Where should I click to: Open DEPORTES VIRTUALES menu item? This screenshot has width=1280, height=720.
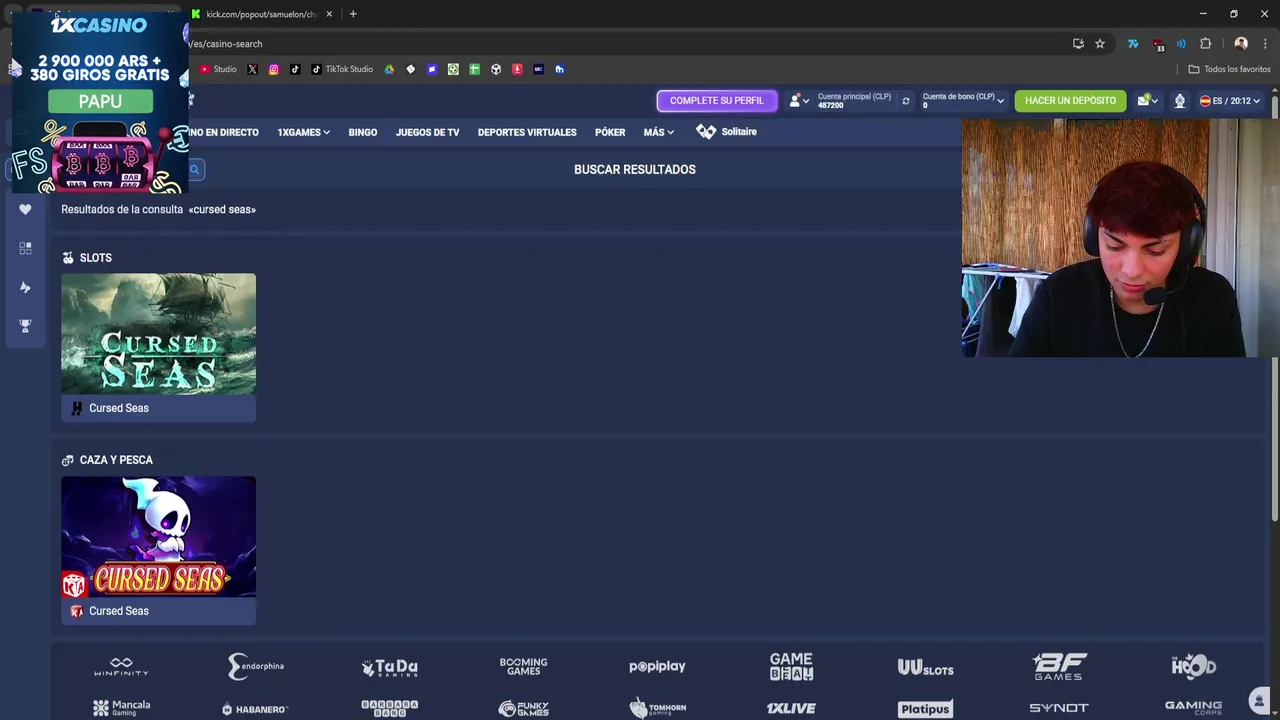point(527,132)
